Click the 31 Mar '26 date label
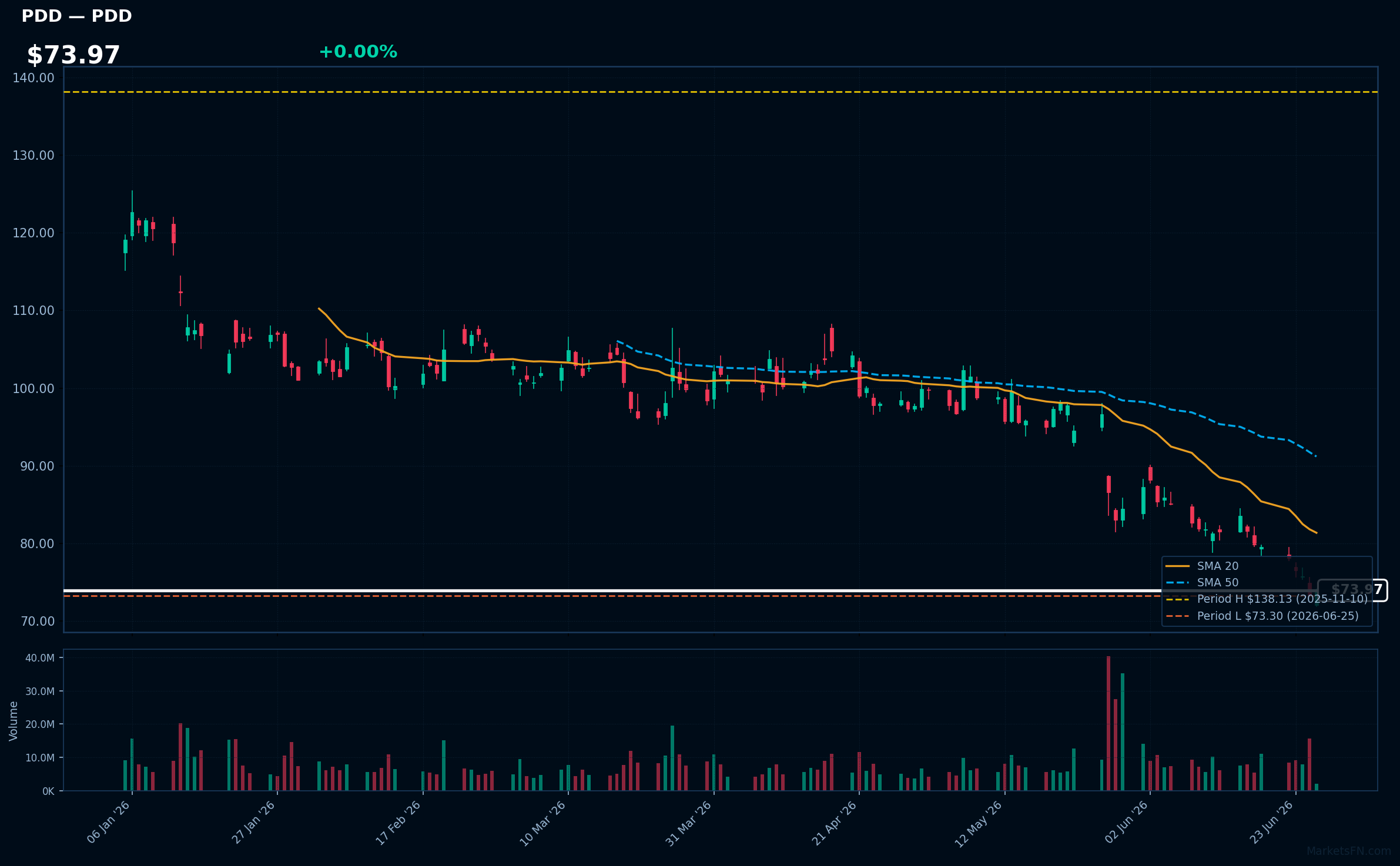This screenshot has height=866, width=1400. pyautogui.click(x=689, y=823)
